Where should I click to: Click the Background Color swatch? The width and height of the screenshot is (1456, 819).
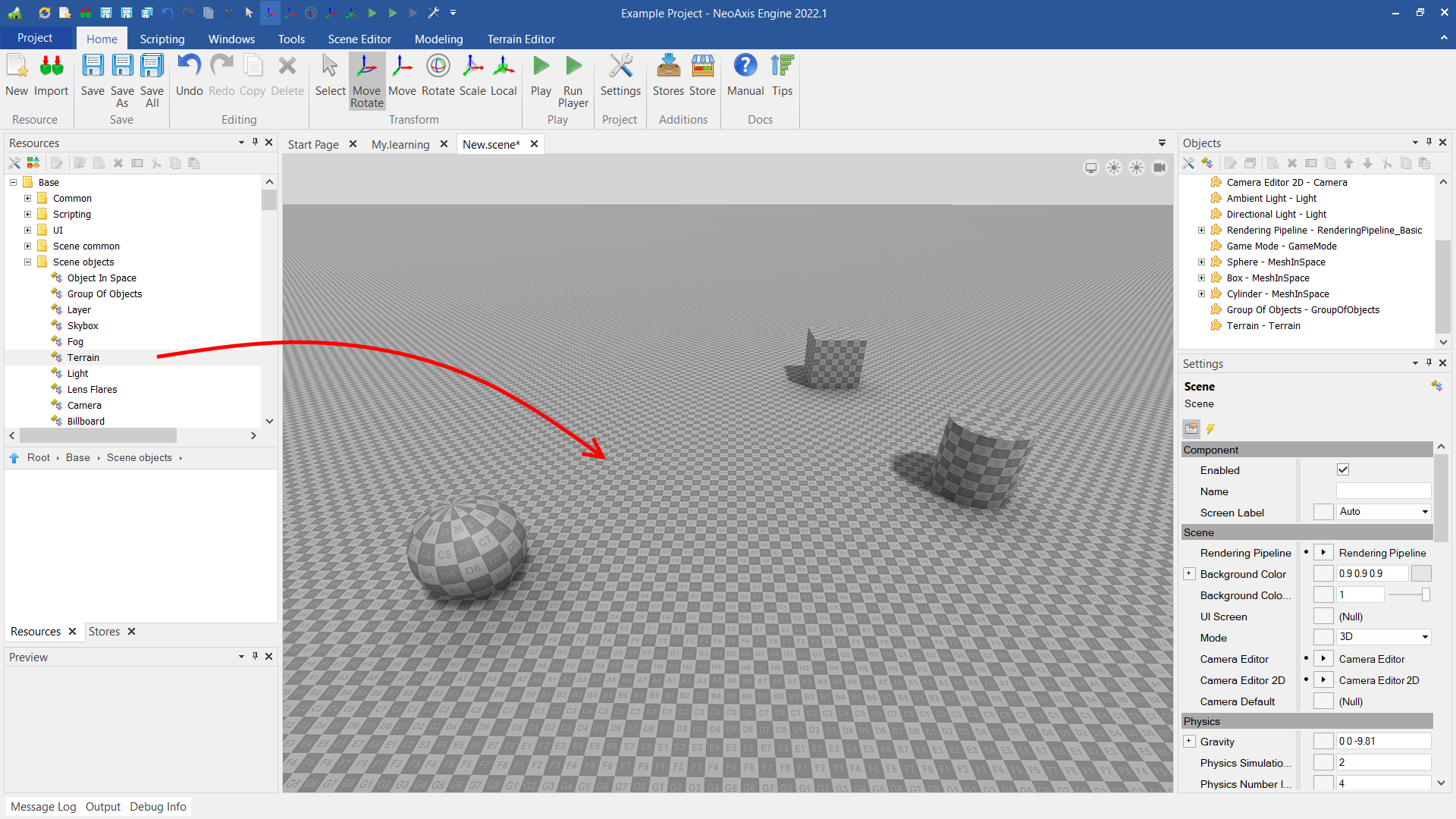1420,574
